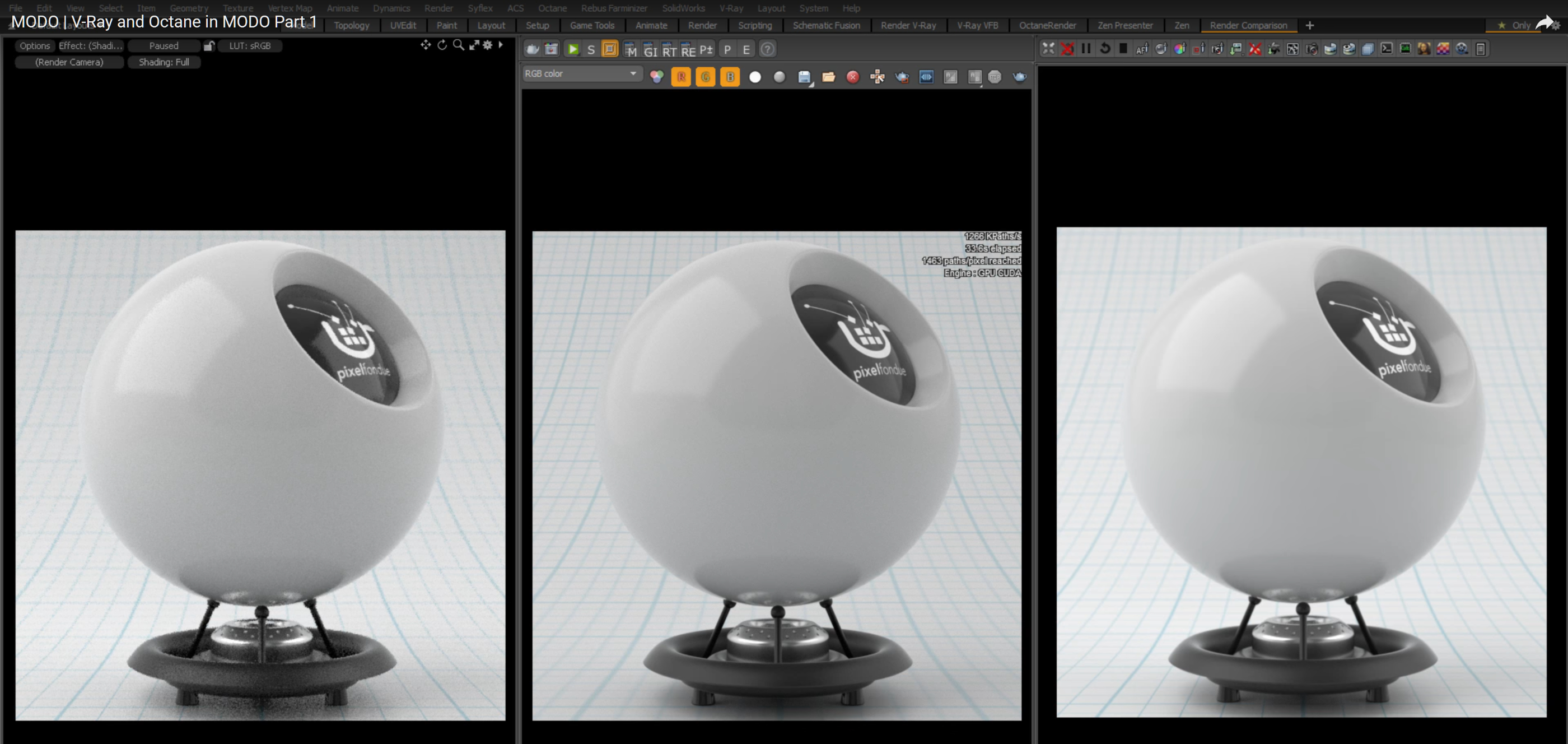Pause the Octane render
The width and height of the screenshot is (1568, 744).
1086,49
